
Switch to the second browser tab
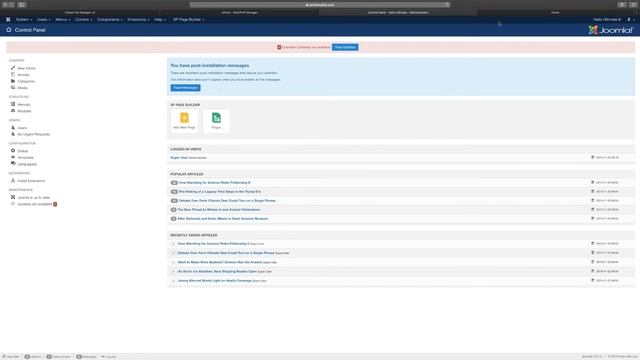tap(239, 13)
